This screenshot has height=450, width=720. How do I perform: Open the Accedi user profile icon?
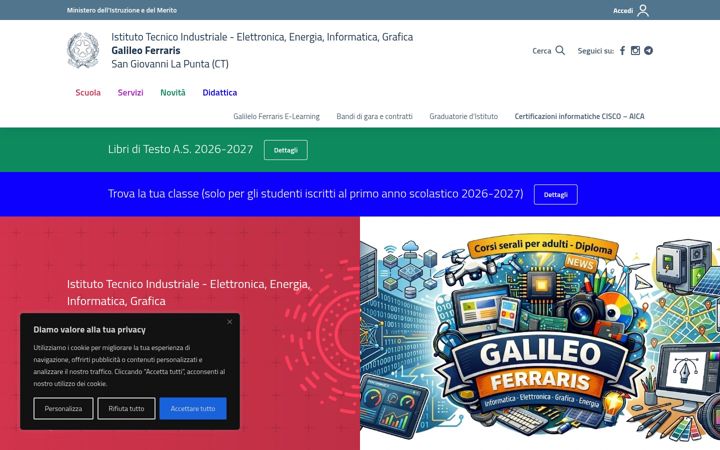(643, 10)
